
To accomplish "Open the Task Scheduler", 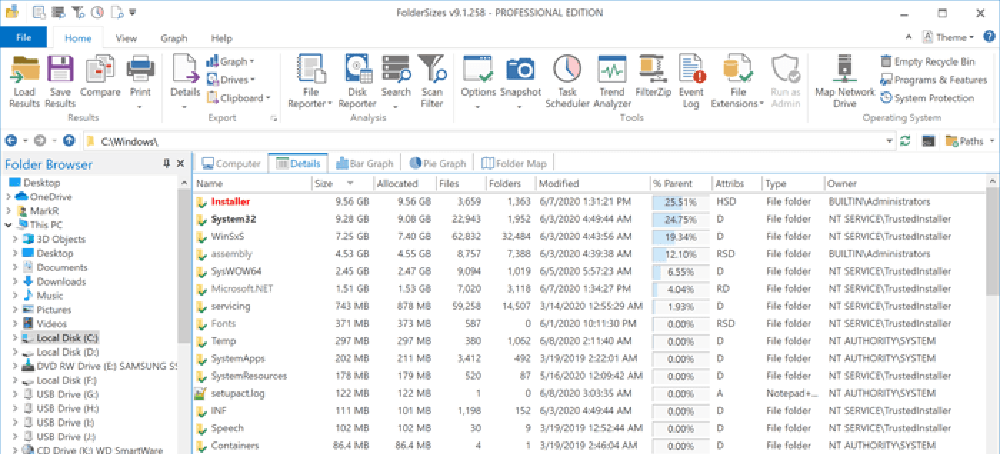I will pyautogui.click(x=567, y=81).
